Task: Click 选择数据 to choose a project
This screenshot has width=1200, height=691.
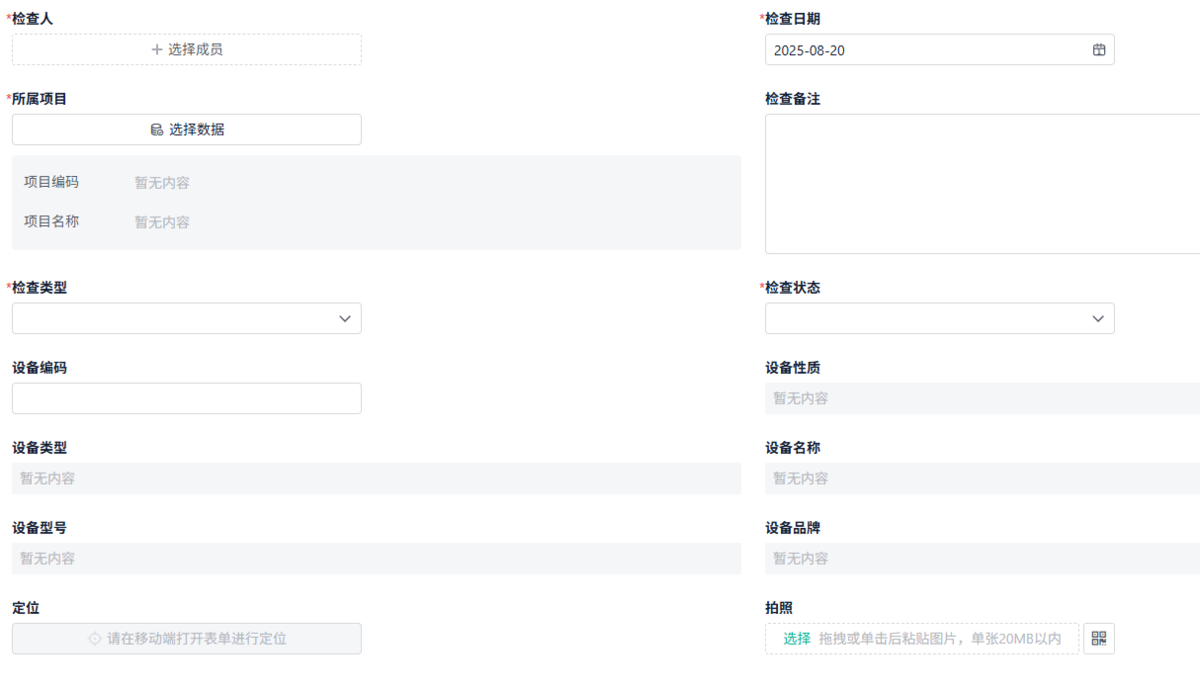Action: pyautogui.click(x=186, y=129)
